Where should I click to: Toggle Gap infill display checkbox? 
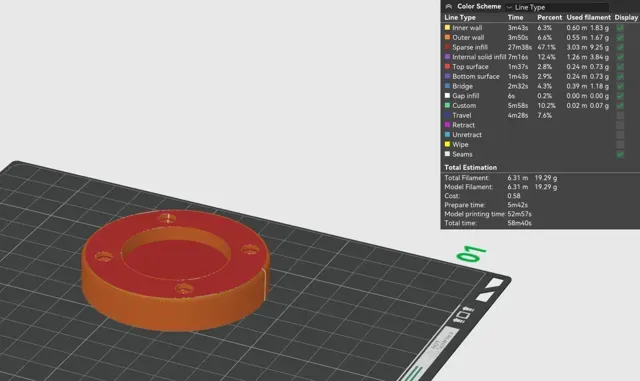pos(620,96)
